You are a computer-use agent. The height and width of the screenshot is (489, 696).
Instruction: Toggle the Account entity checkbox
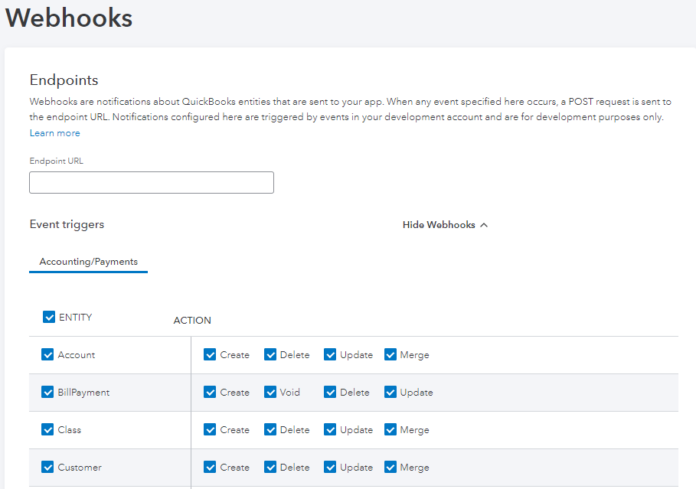point(48,355)
